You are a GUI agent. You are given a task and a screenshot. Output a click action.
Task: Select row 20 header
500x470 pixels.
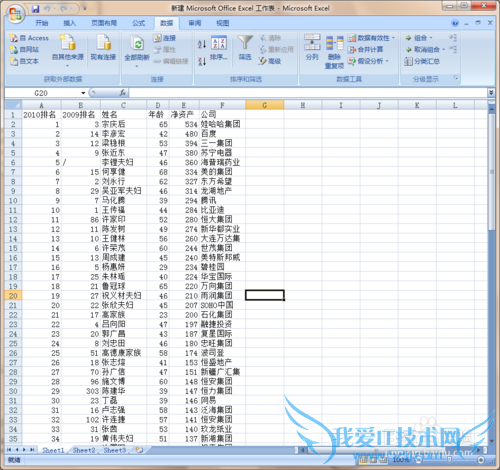pyautogui.click(x=13, y=296)
